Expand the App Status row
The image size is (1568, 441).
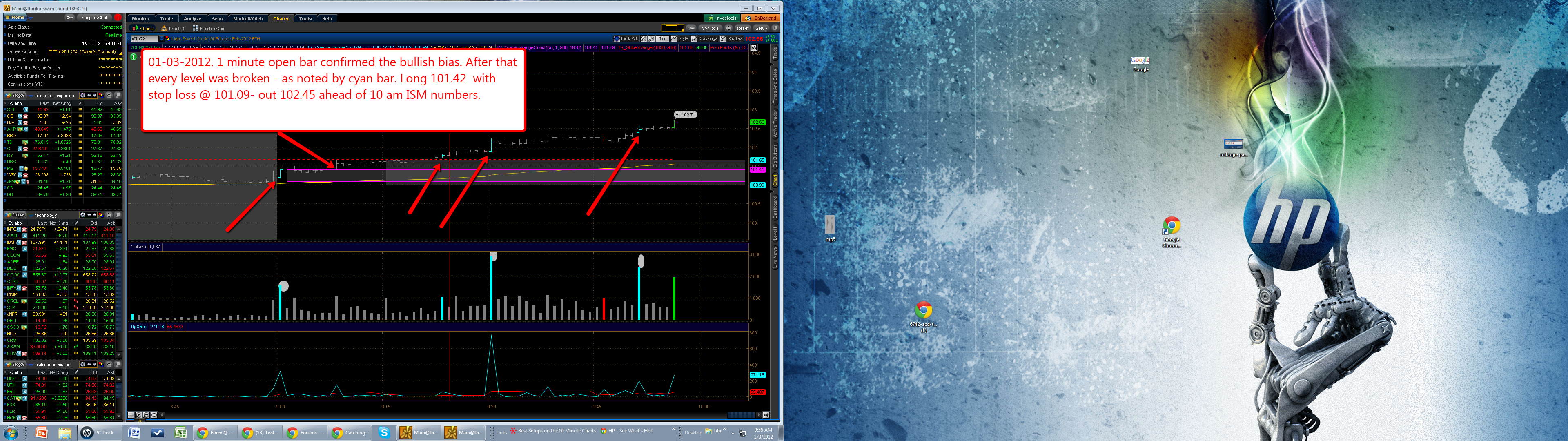point(5,27)
